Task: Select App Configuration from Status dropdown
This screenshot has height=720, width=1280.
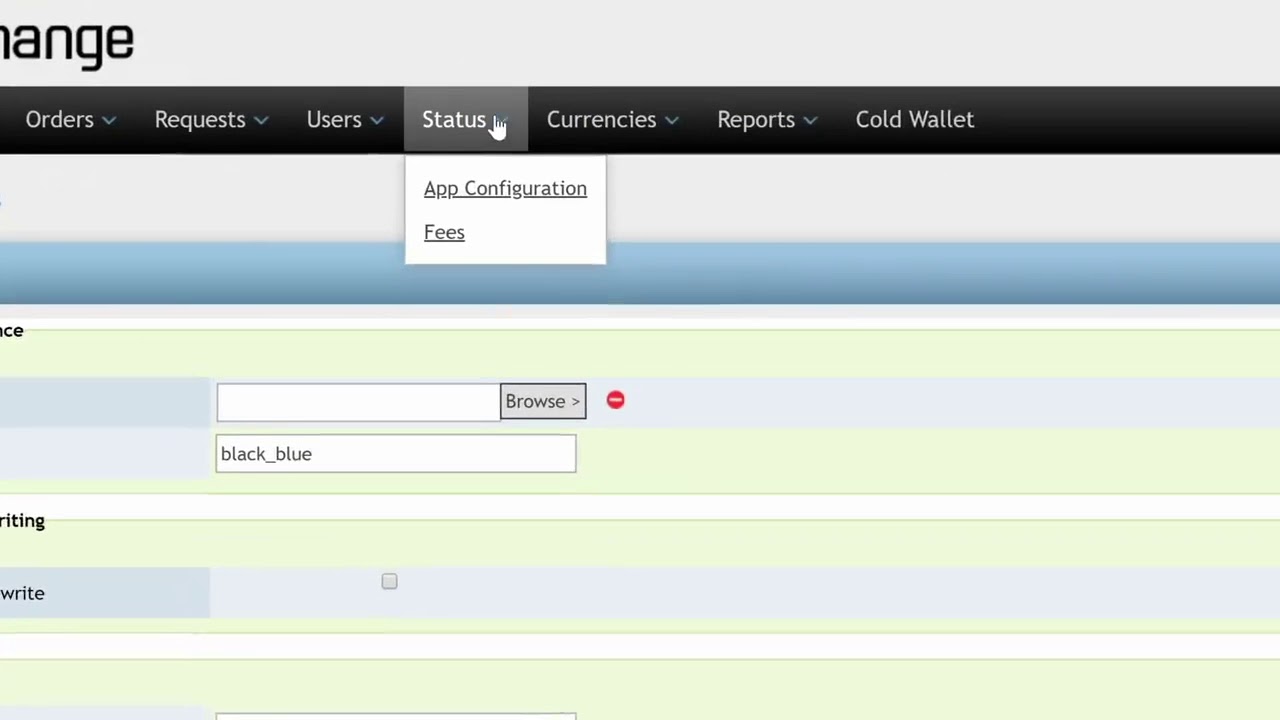Action: [505, 188]
